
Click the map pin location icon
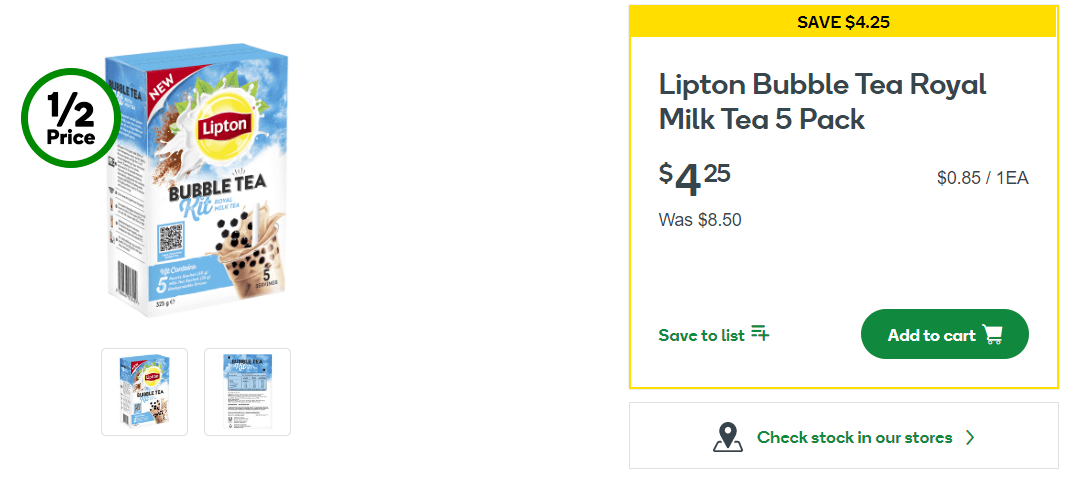(727, 437)
